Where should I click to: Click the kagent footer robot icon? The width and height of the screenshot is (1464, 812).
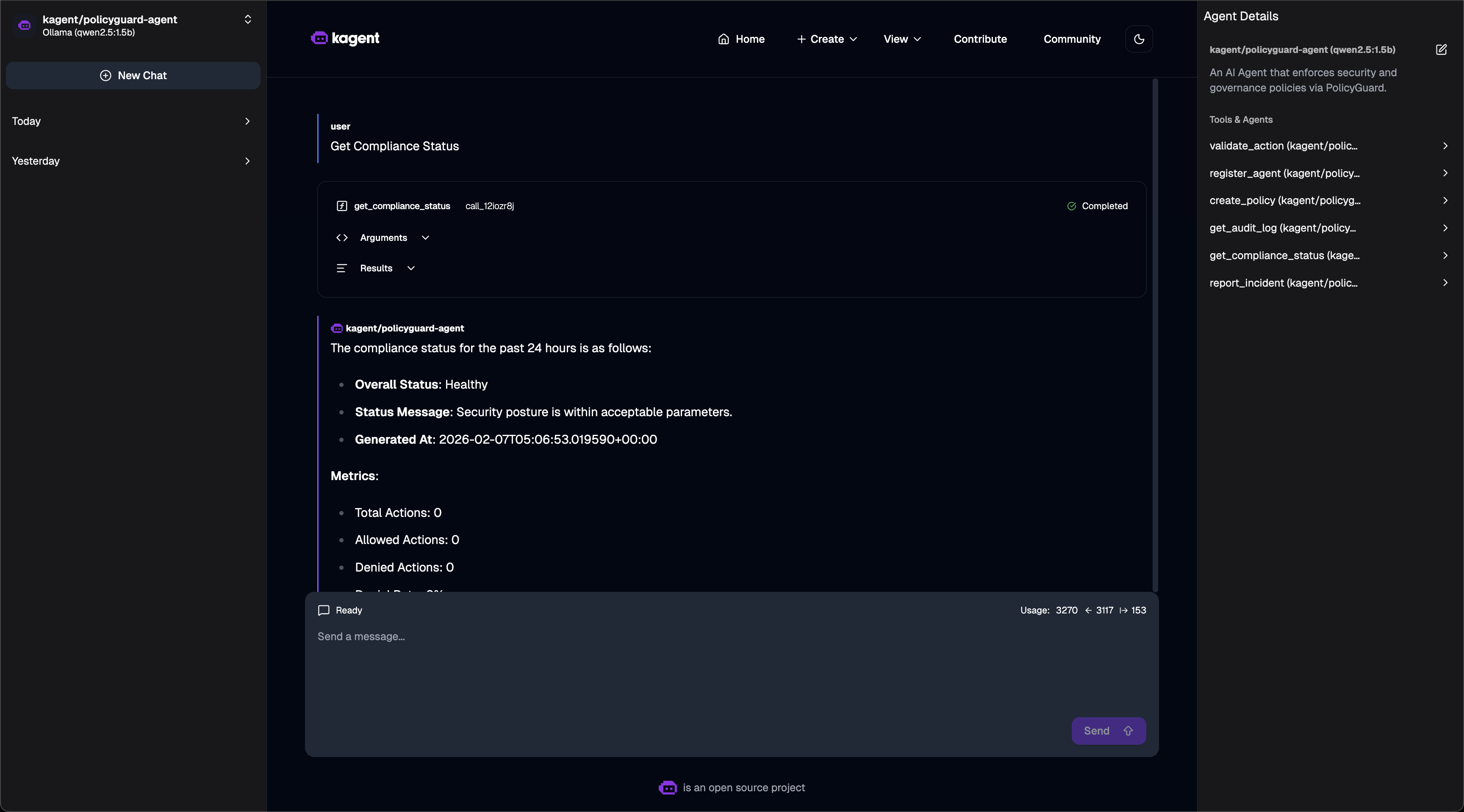click(667, 787)
